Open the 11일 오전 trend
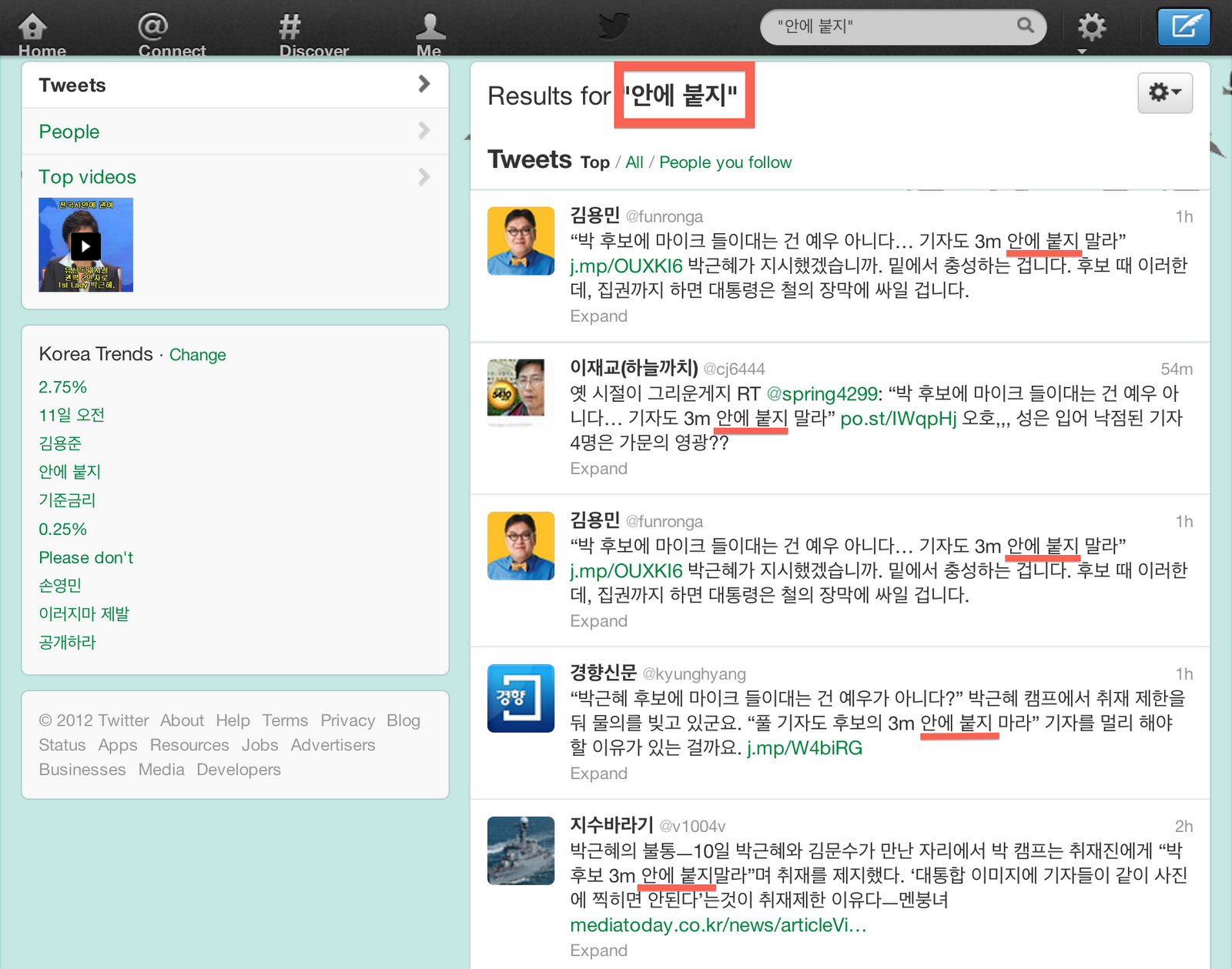1232x969 pixels. (72, 416)
